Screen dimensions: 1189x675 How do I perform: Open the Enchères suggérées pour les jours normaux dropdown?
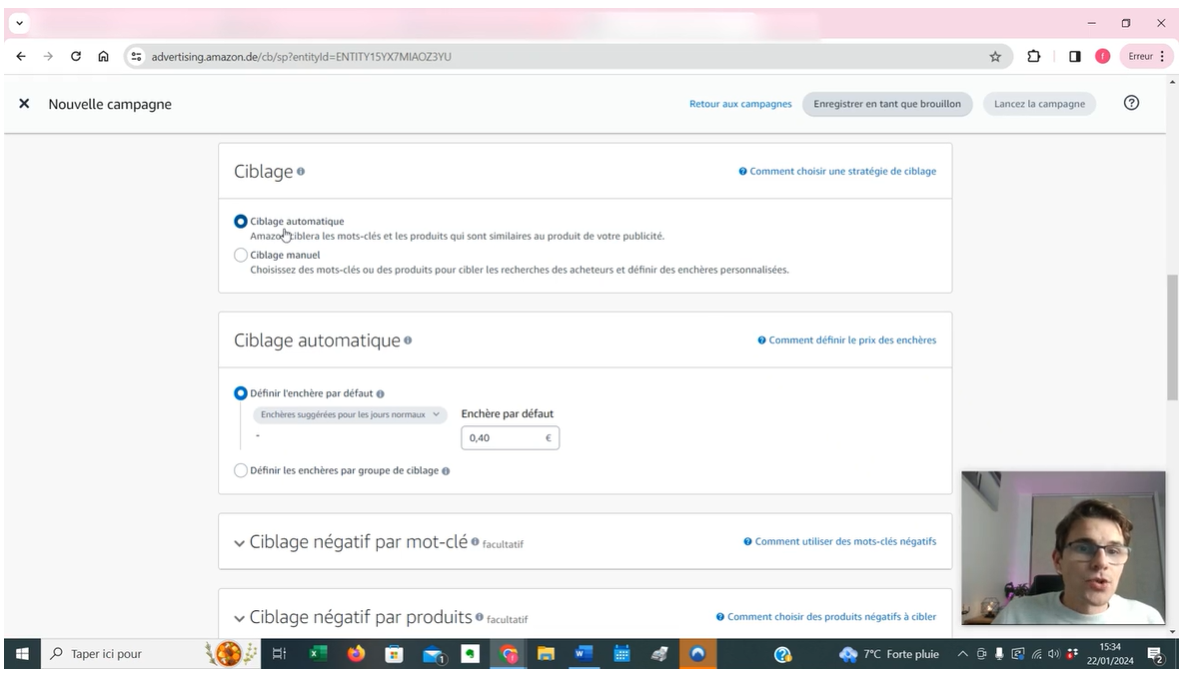click(349, 414)
